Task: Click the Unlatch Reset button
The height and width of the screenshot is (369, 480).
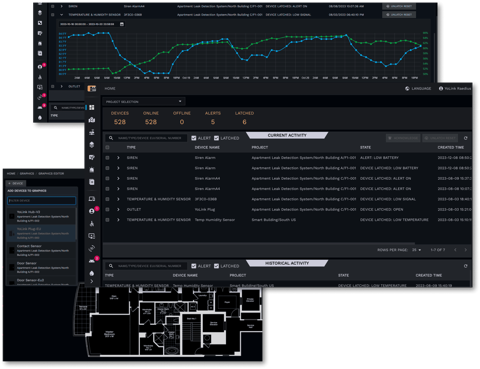Action: 440,138
